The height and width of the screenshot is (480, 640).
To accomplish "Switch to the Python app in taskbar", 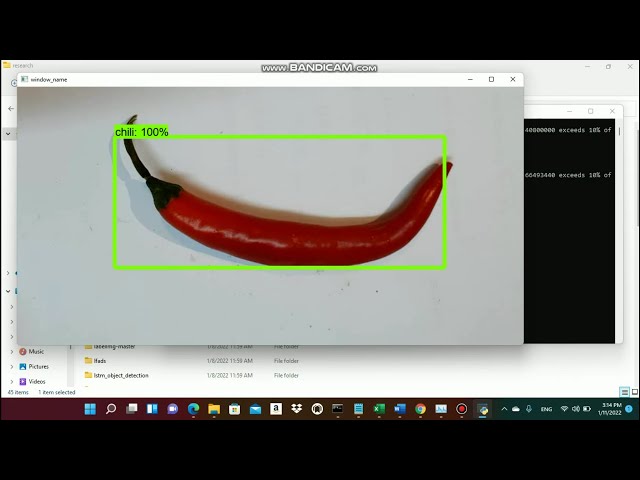I will point(482,409).
